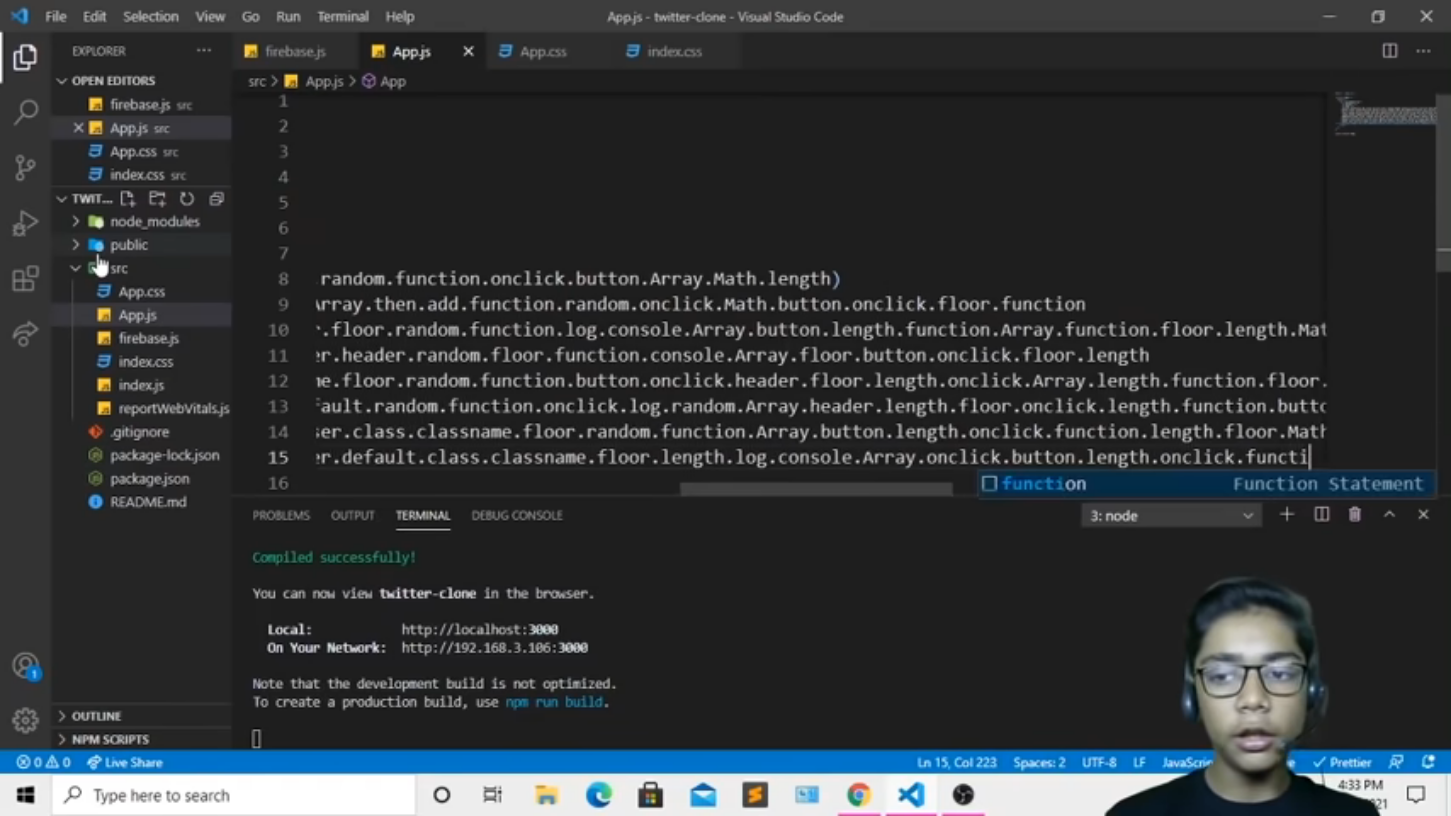Close App.js in Open Editors list

click(x=78, y=128)
